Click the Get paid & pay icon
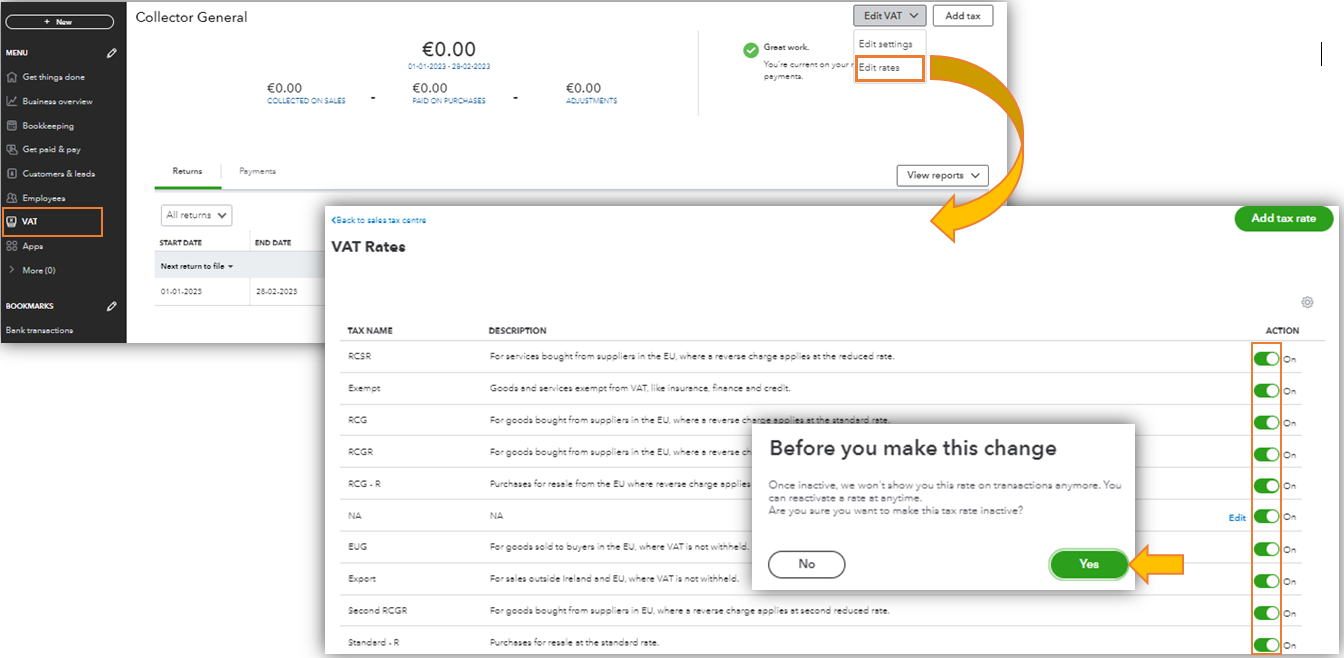 [12, 149]
